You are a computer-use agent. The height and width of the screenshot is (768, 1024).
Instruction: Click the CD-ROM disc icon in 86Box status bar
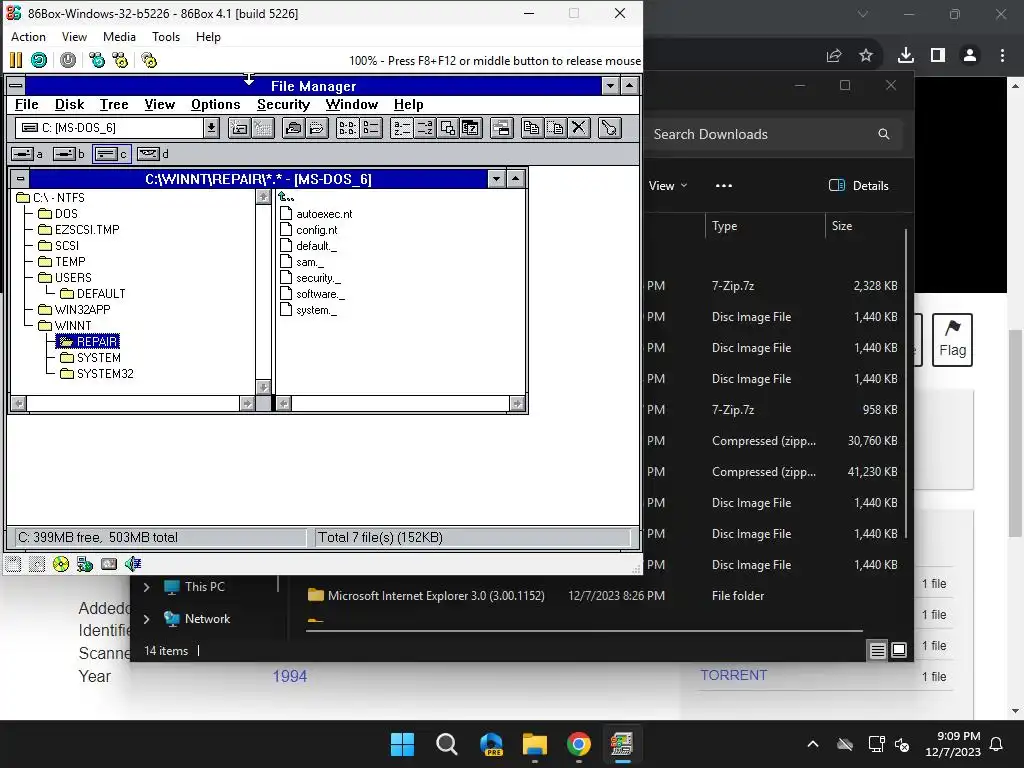point(61,564)
